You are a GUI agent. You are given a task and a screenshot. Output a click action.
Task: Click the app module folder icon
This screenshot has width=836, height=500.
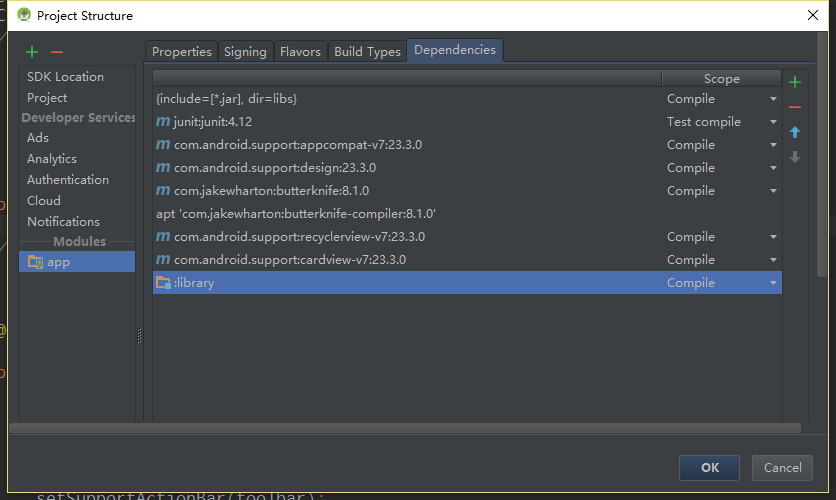[x=35, y=262]
